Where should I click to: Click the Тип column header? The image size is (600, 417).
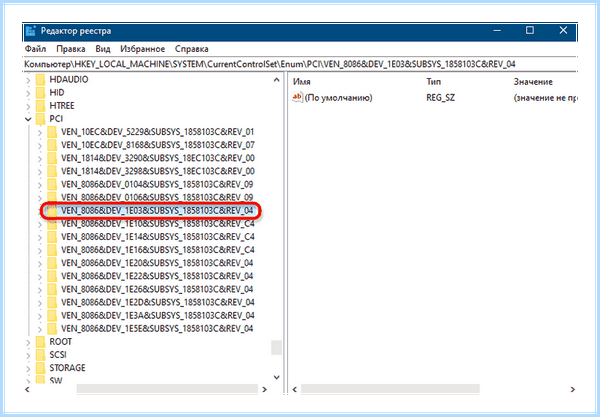tap(434, 81)
